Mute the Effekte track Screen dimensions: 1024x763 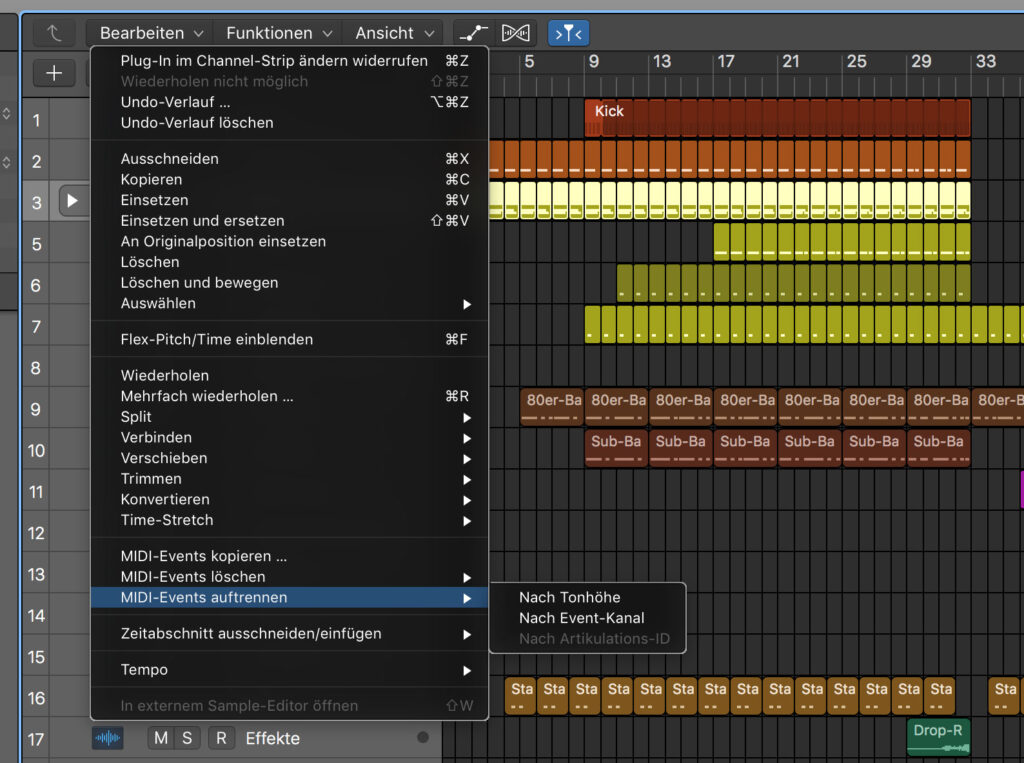coord(161,738)
